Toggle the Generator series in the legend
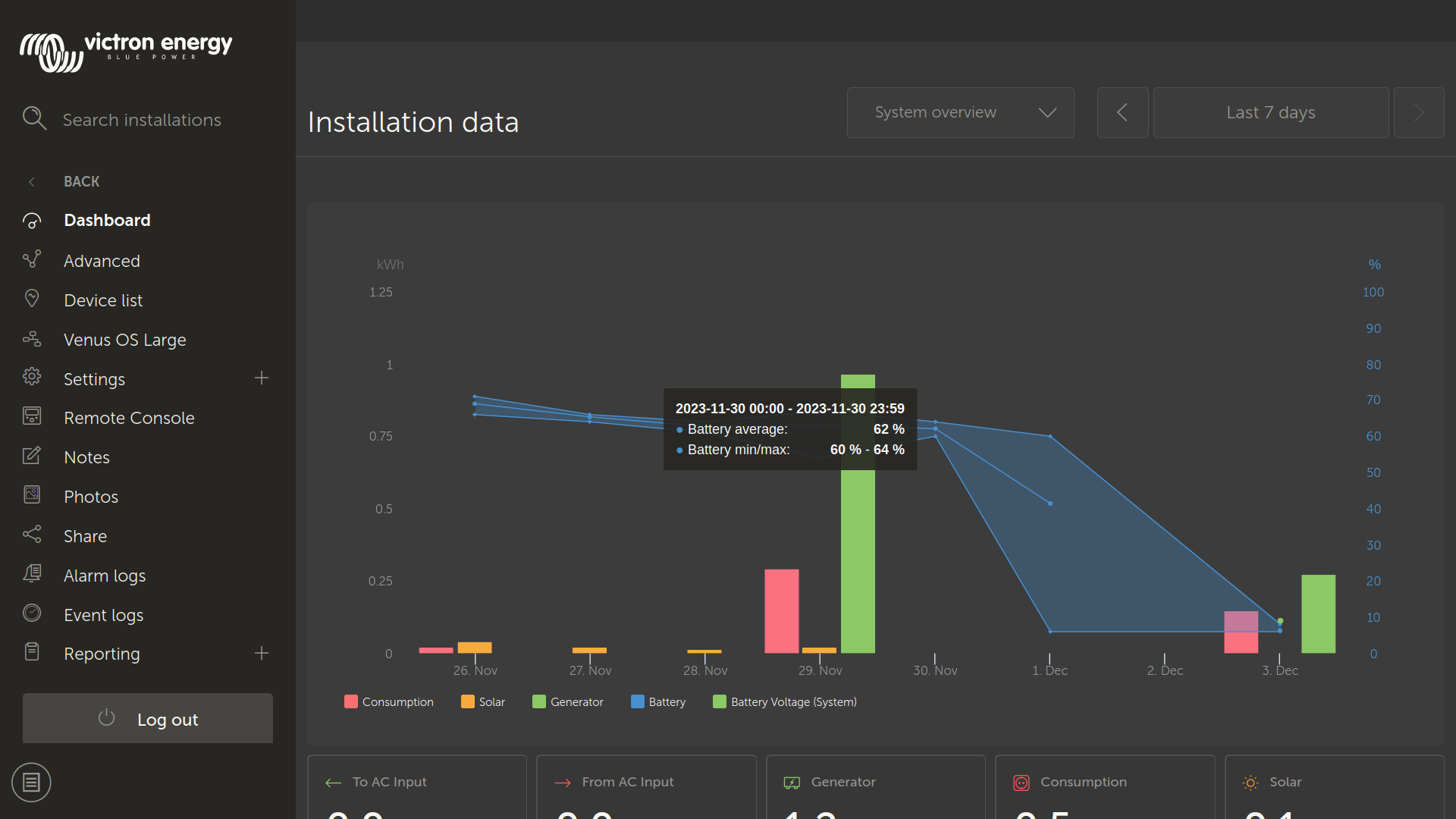The width and height of the screenshot is (1456, 819). click(x=568, y=702)
